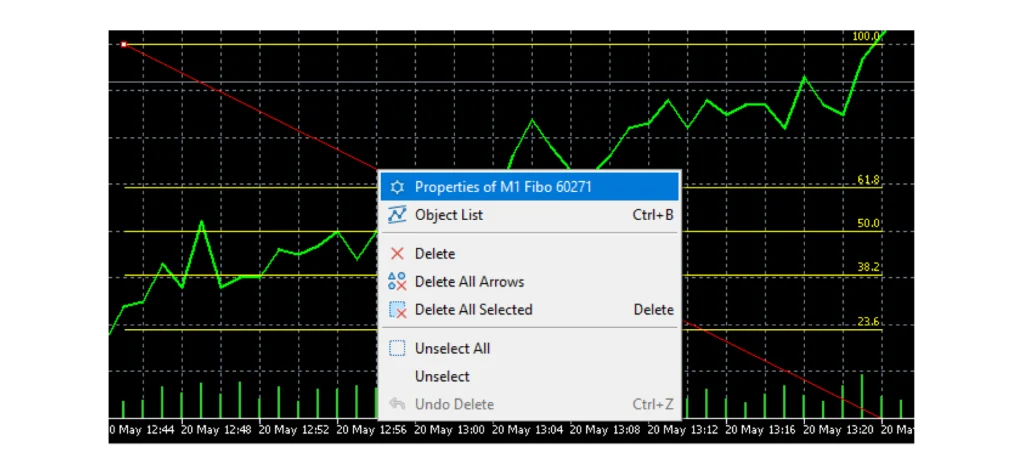Select the 50.0 Fibonacci level label

coord(868,224)
